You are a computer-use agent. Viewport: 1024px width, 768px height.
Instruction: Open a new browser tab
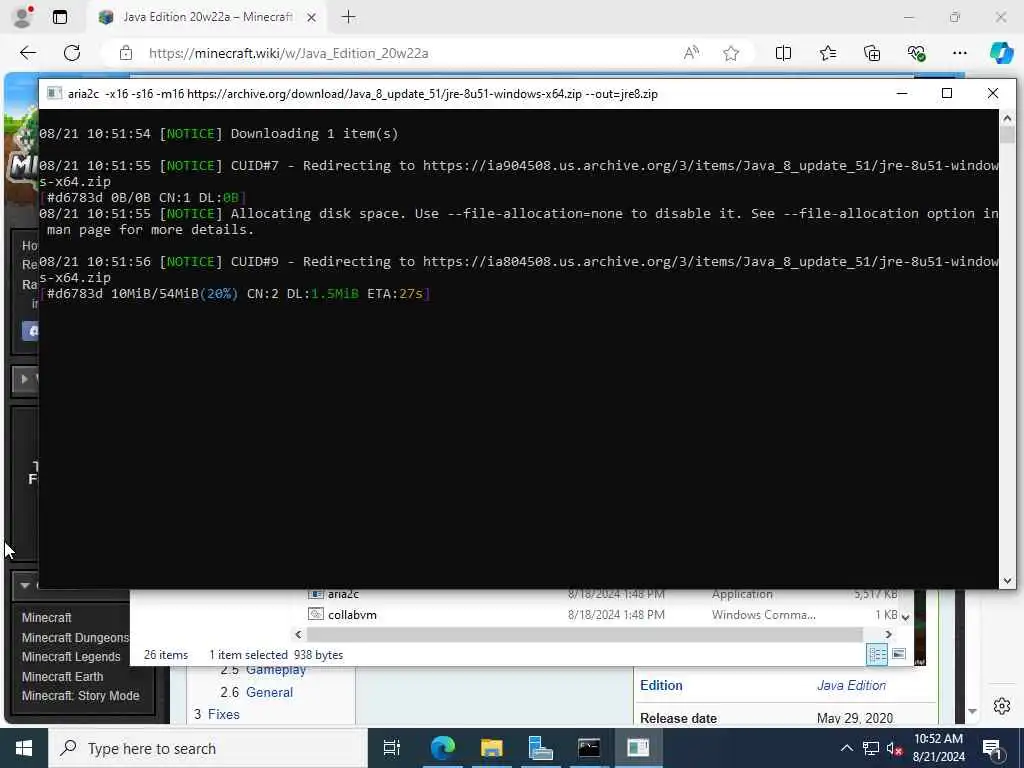349,17
